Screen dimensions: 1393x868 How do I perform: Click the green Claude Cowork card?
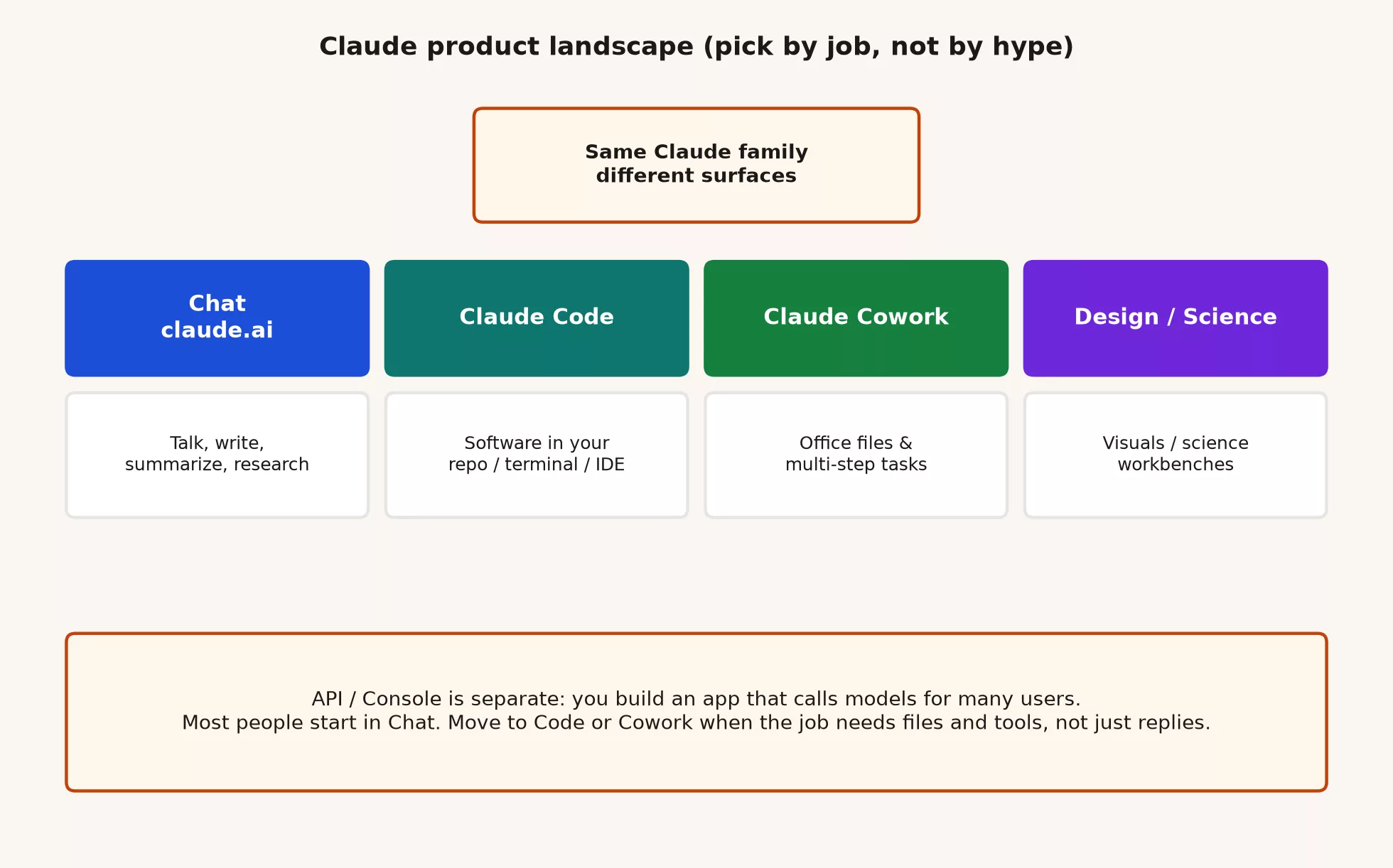(856, 318)
